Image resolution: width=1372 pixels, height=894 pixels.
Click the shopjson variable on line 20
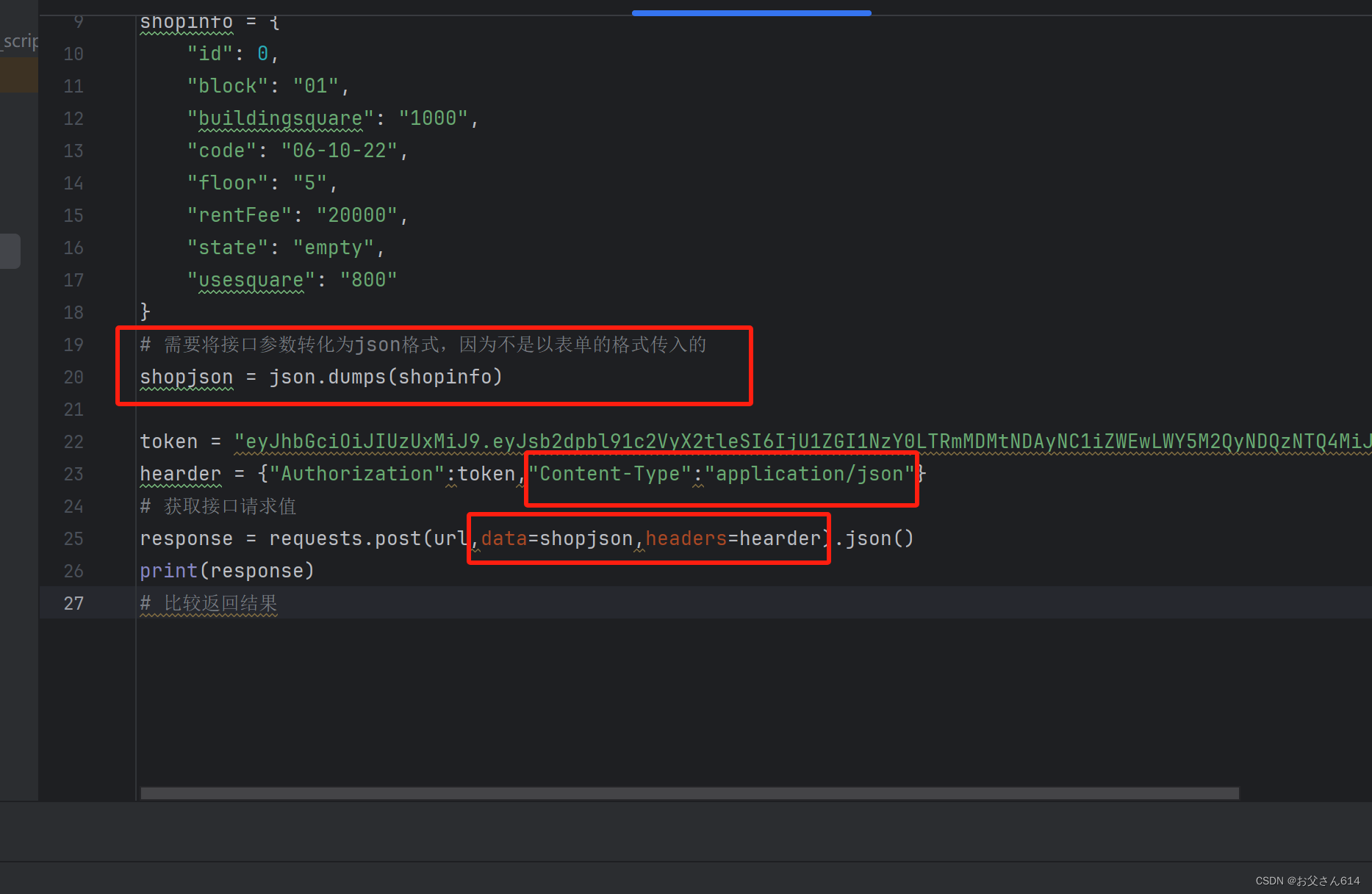coord(186,377)
